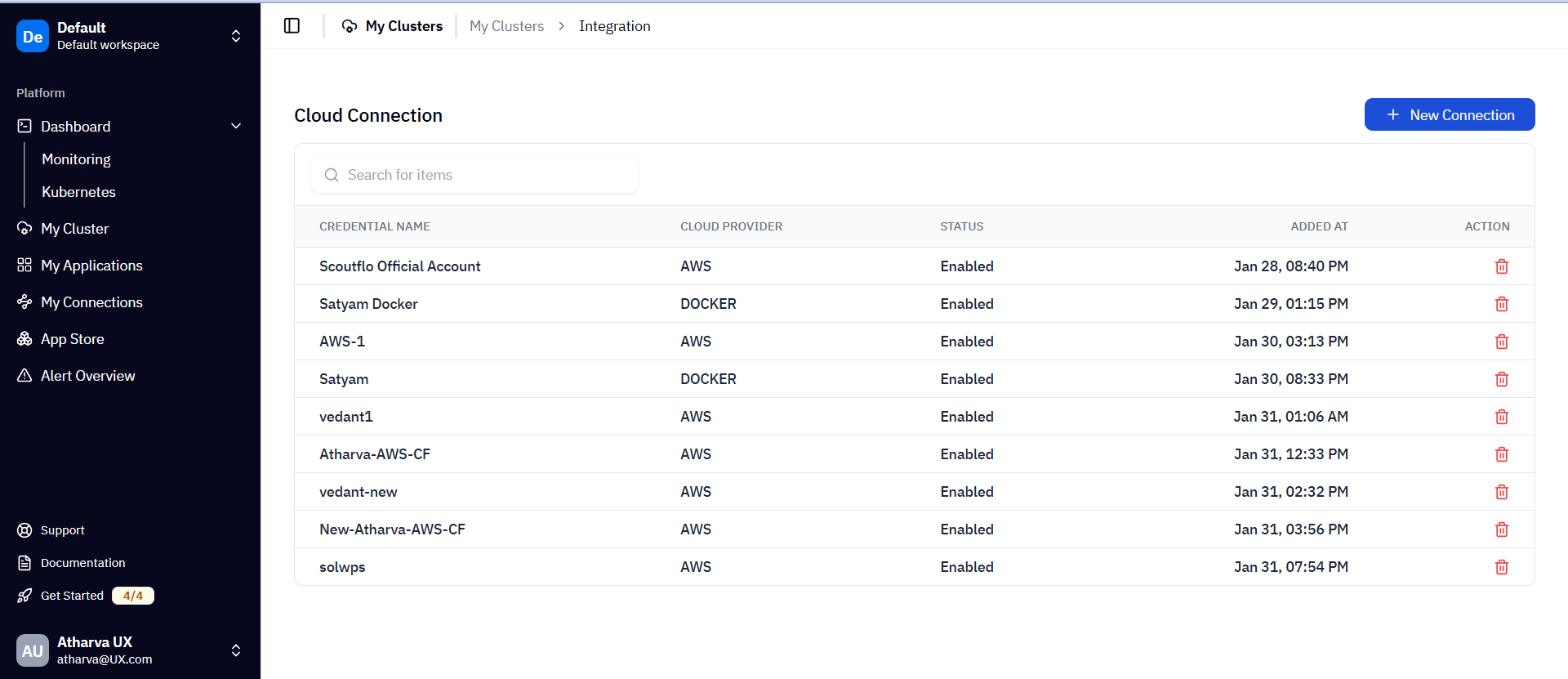Click trash icon for New-Atharva-AWS-CF
The image size is (1568, 679).
coord(1501,529)
